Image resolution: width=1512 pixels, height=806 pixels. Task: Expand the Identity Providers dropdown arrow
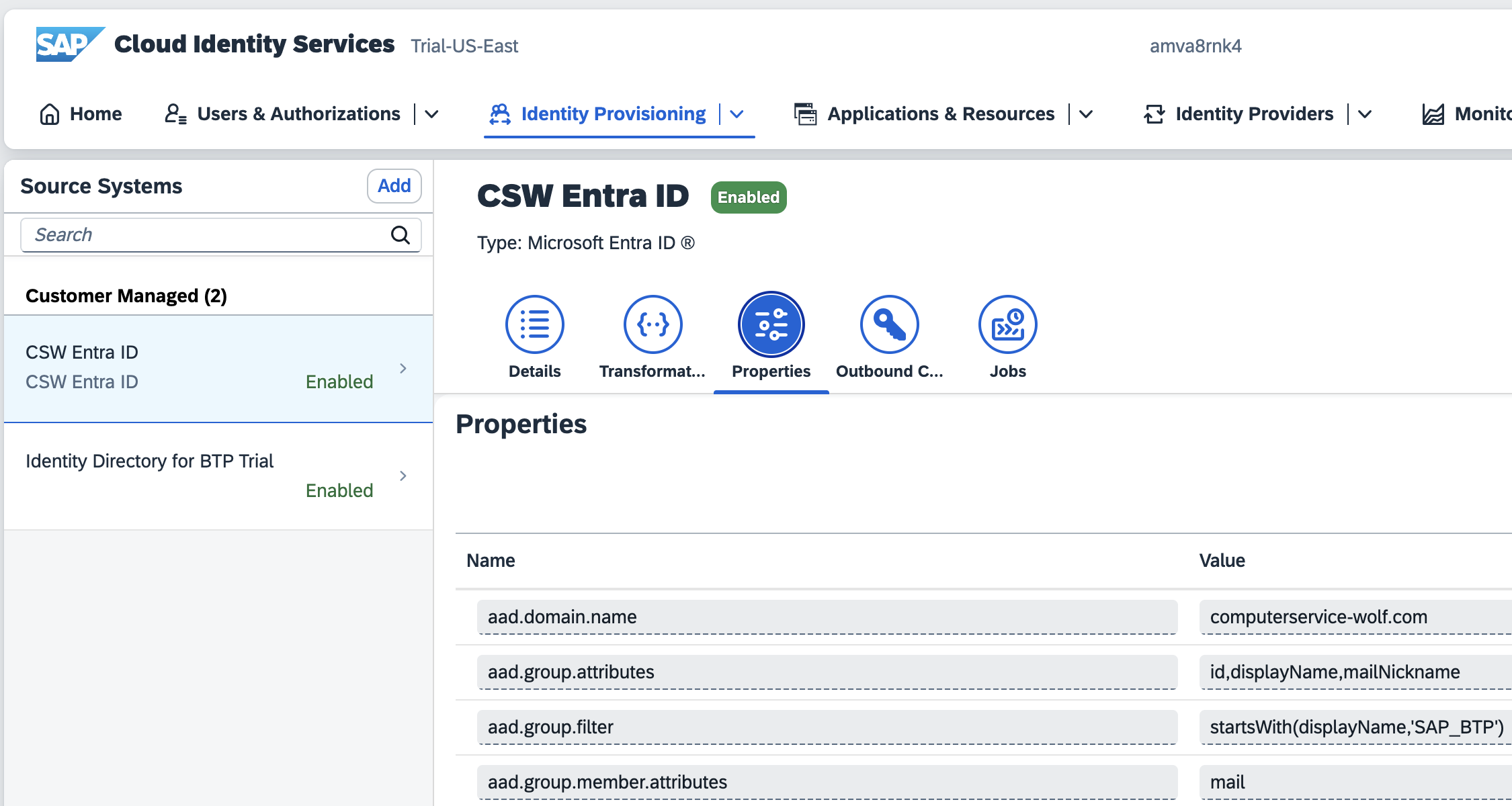coord(1365,114)
